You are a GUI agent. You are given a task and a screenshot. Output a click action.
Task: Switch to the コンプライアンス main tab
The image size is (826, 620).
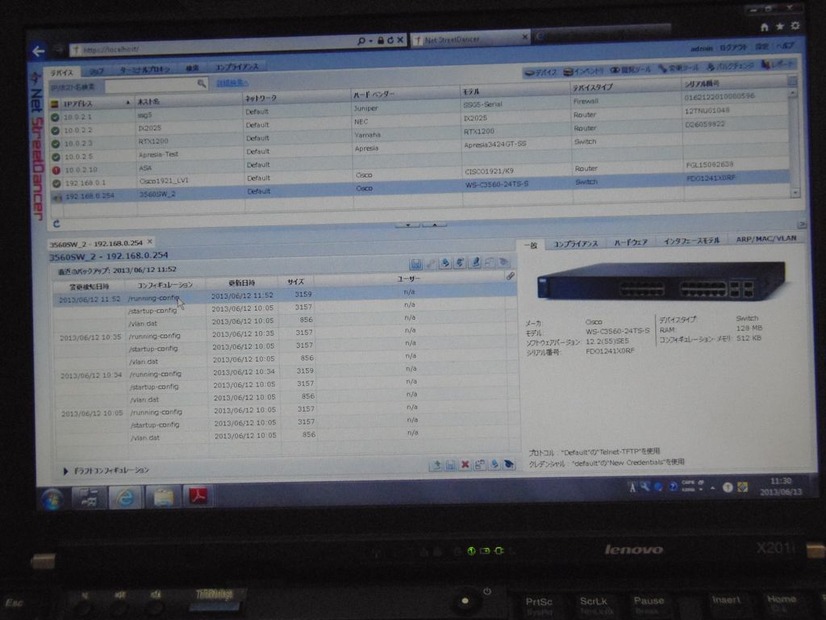tap(237, 67)
